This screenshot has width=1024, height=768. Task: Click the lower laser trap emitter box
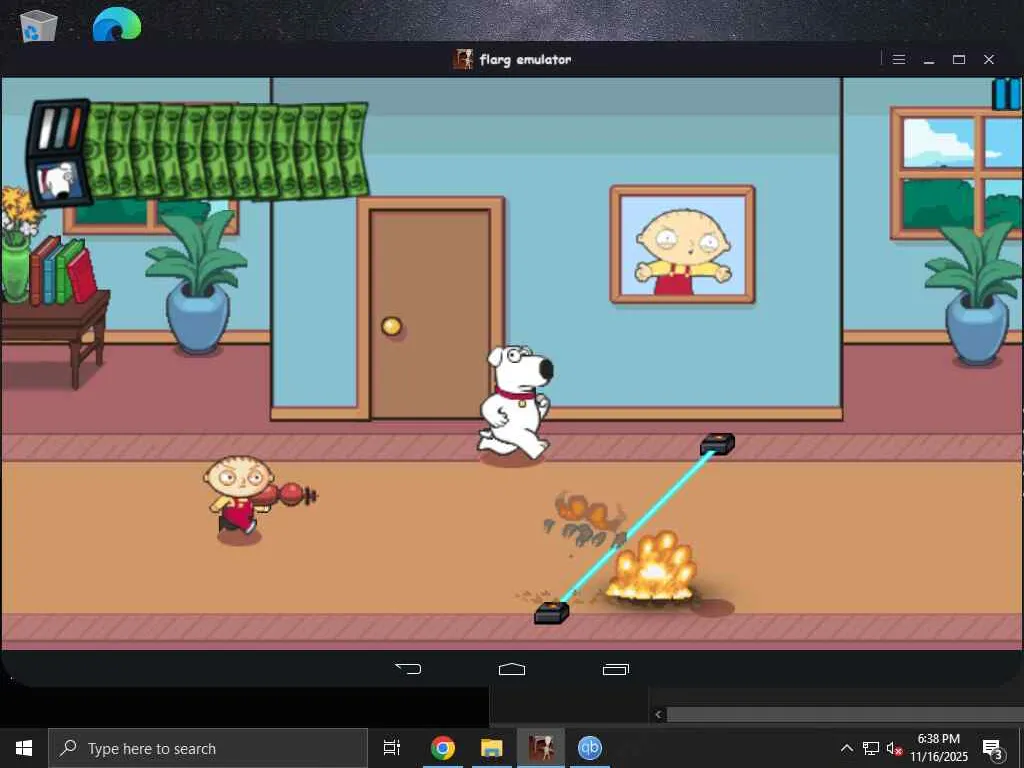(x=552, y=613)
